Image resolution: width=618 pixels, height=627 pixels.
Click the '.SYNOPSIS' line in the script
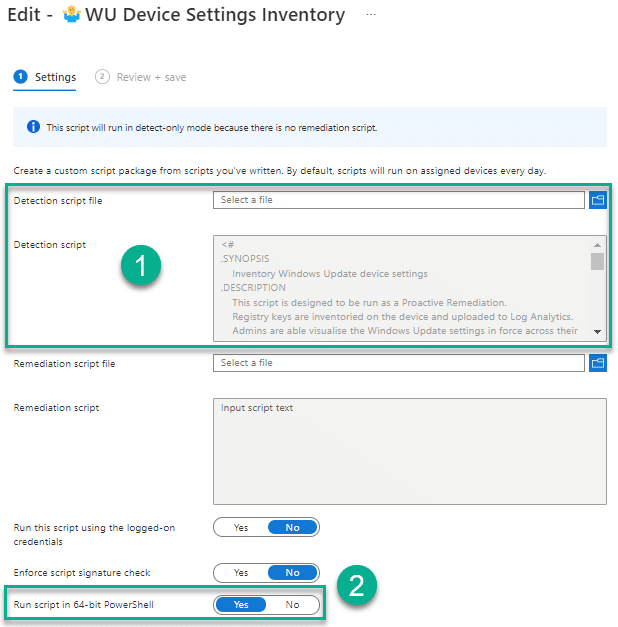(245, 259)
